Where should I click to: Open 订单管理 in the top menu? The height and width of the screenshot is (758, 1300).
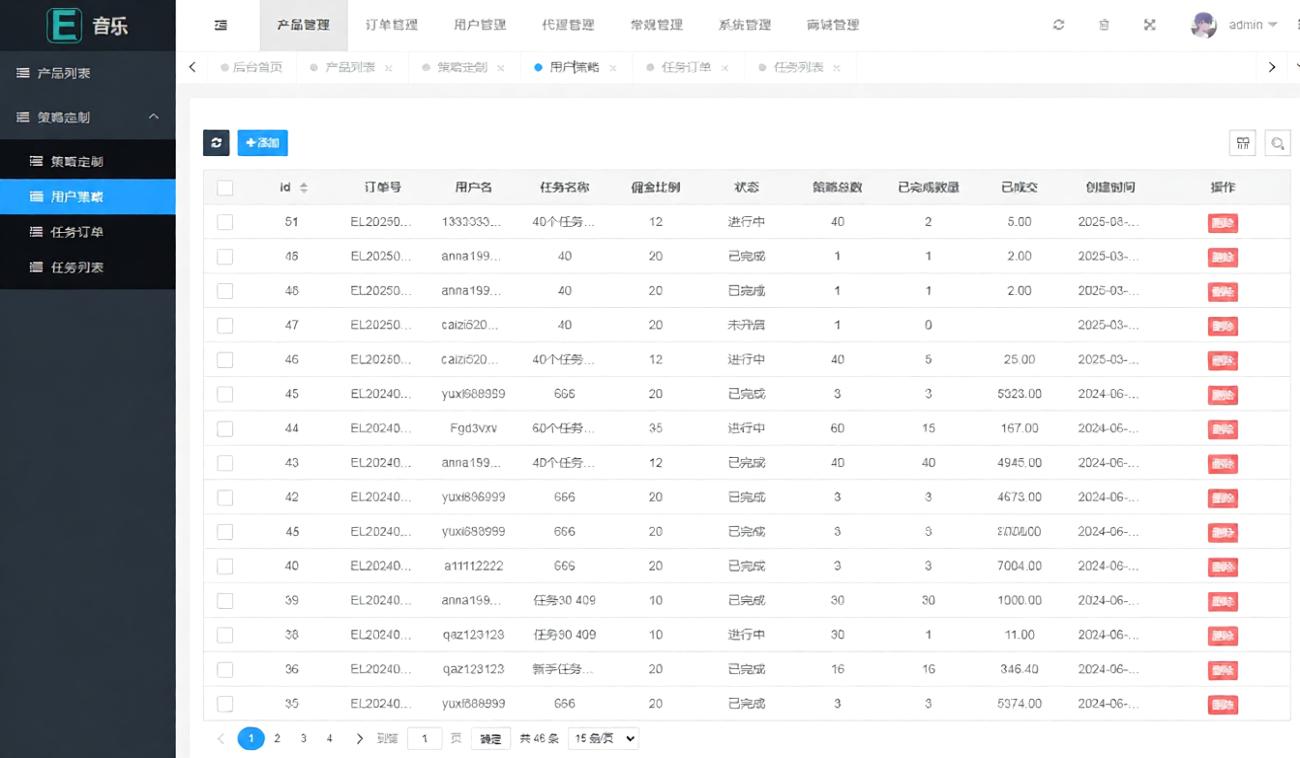point(391,25)
